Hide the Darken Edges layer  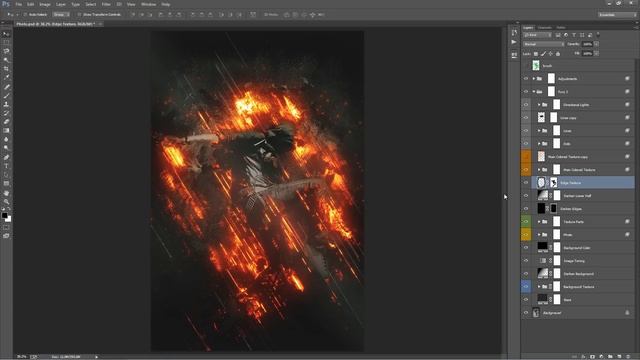tap(526, 209)
